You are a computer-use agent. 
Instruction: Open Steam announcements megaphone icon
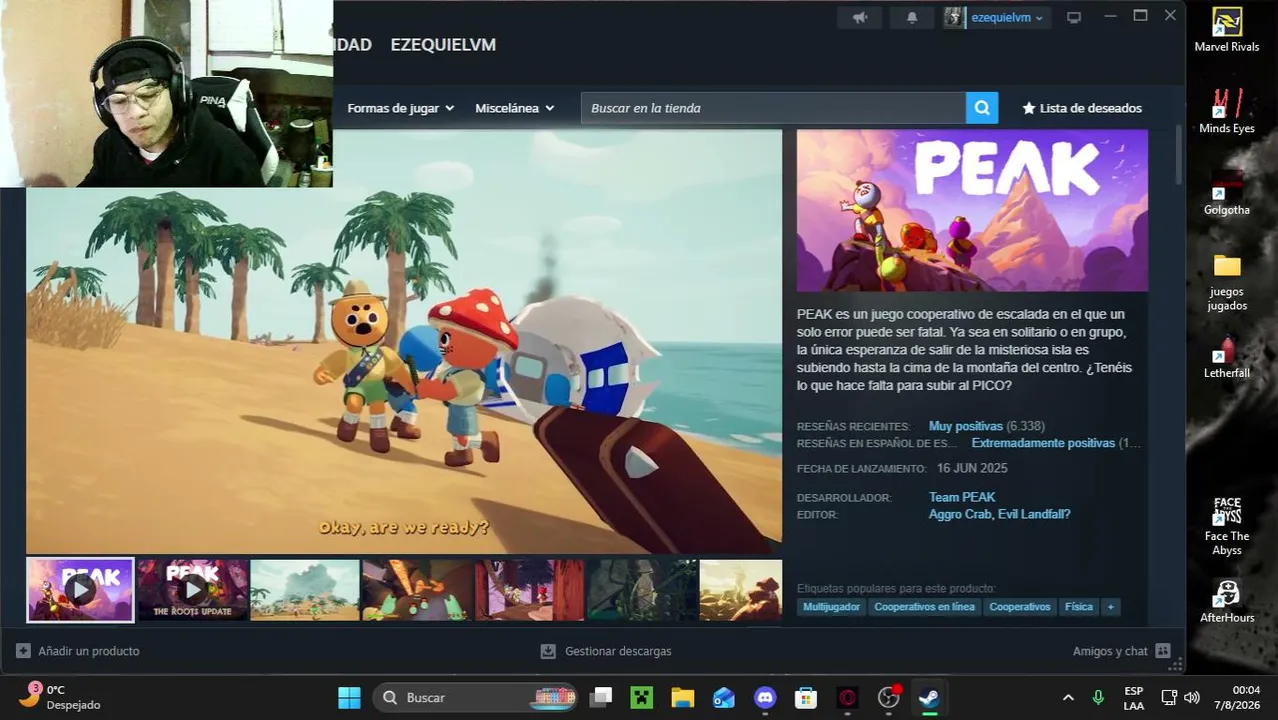tap(860, 18)
